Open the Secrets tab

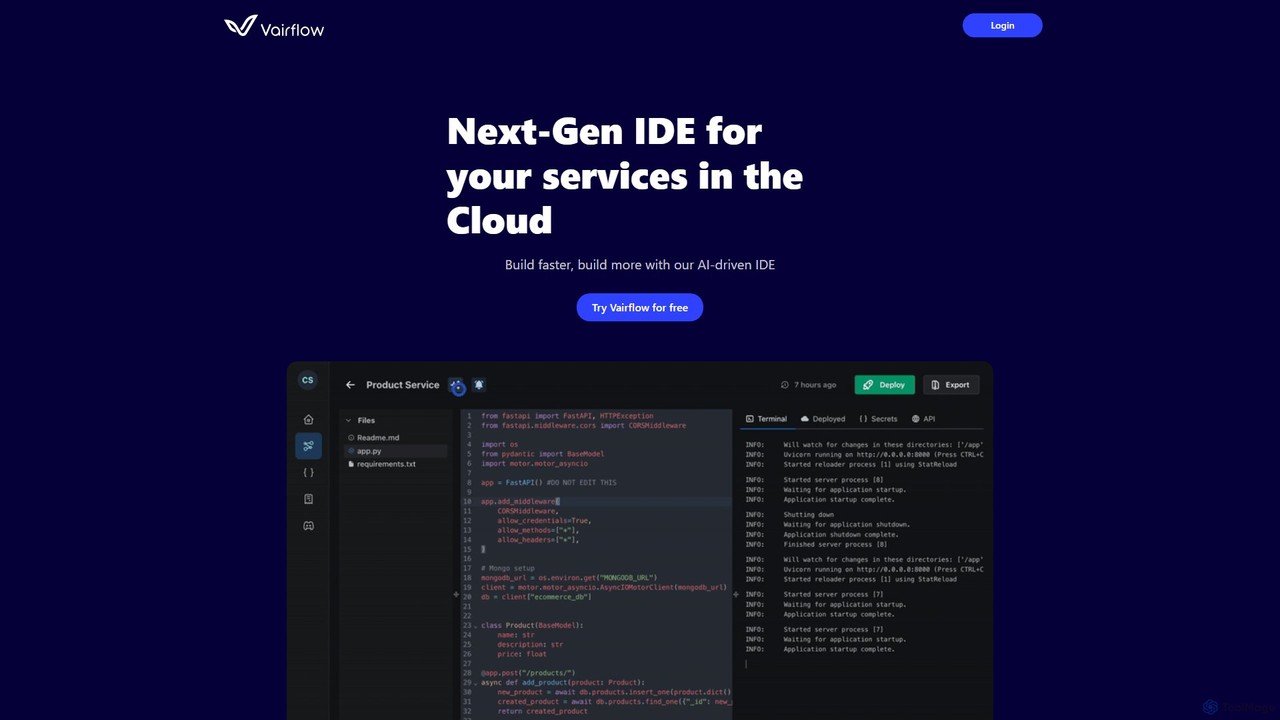click(x=878, y=419)
